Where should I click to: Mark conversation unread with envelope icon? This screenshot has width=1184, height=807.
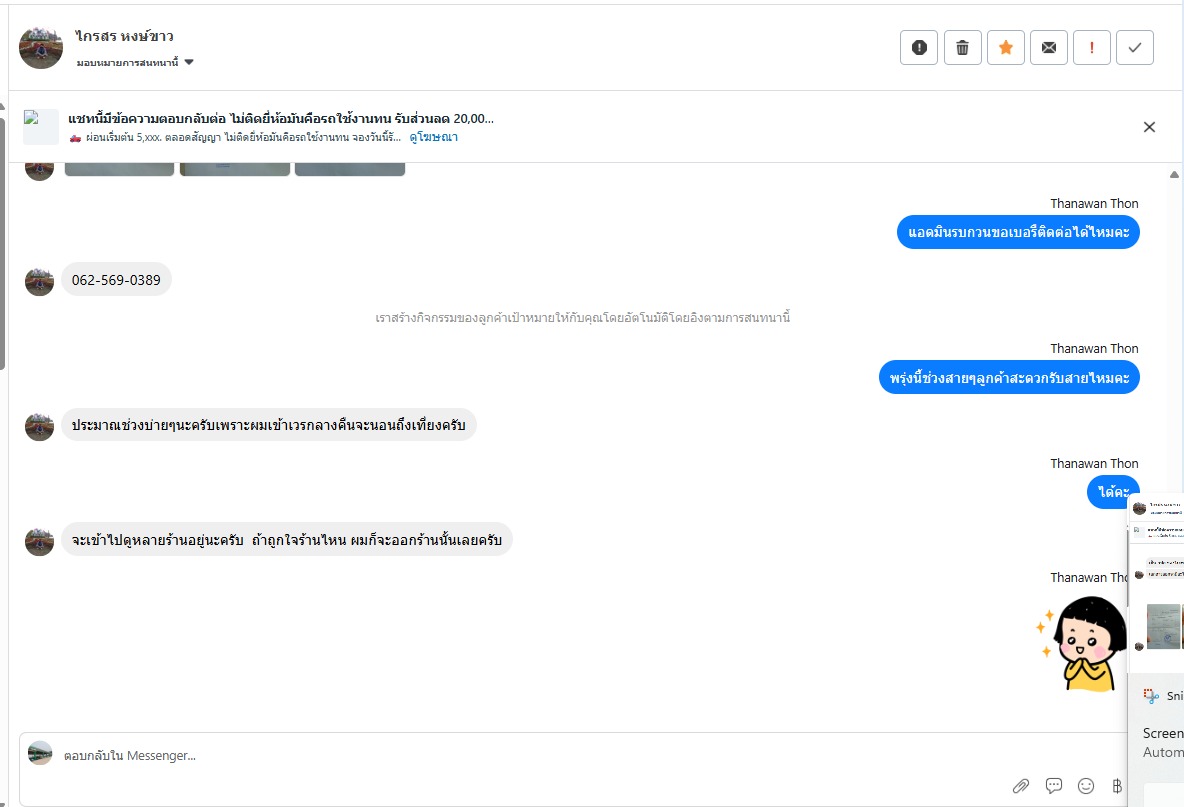point(1049,48)
